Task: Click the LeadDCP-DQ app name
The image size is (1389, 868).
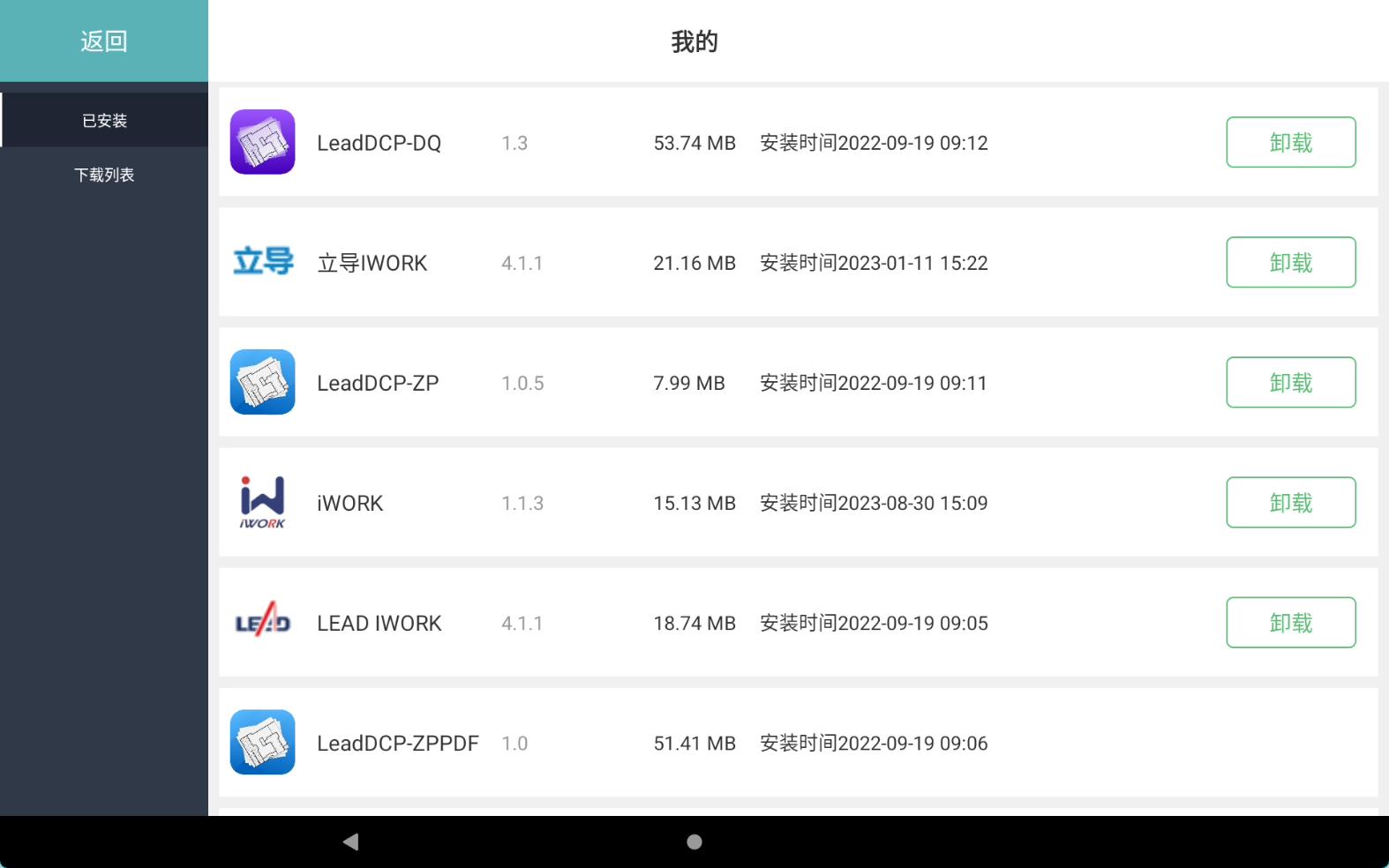Action: click(x=379, y=143)
